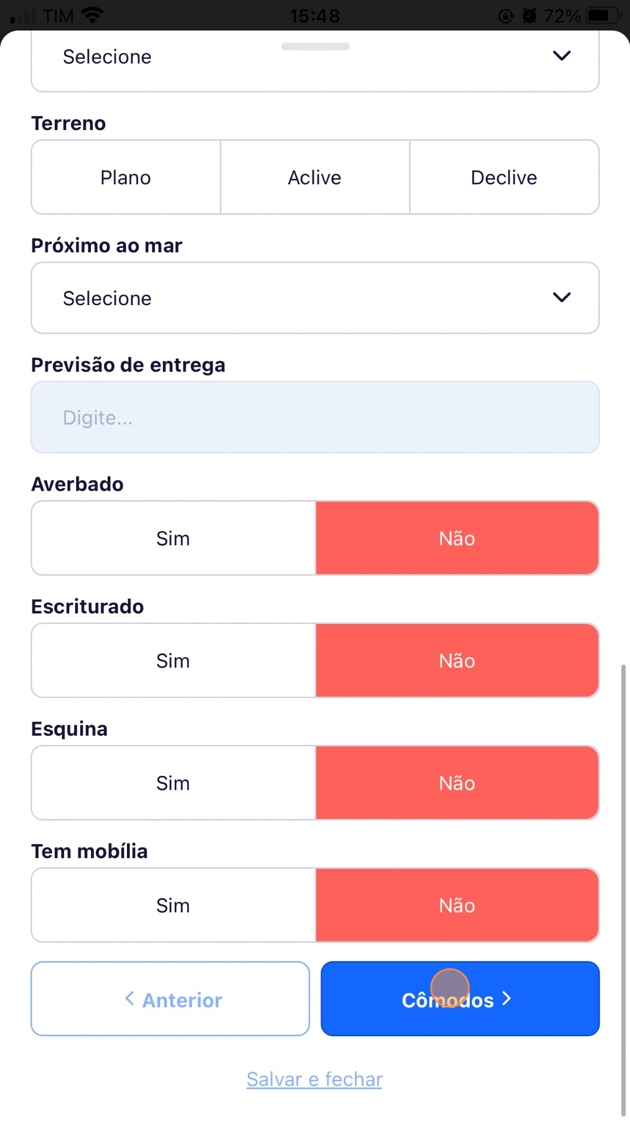This screenshot has height=1121, width=630.
Task: Tap the Wi-Fi status icon
Action: pos(93,15)
